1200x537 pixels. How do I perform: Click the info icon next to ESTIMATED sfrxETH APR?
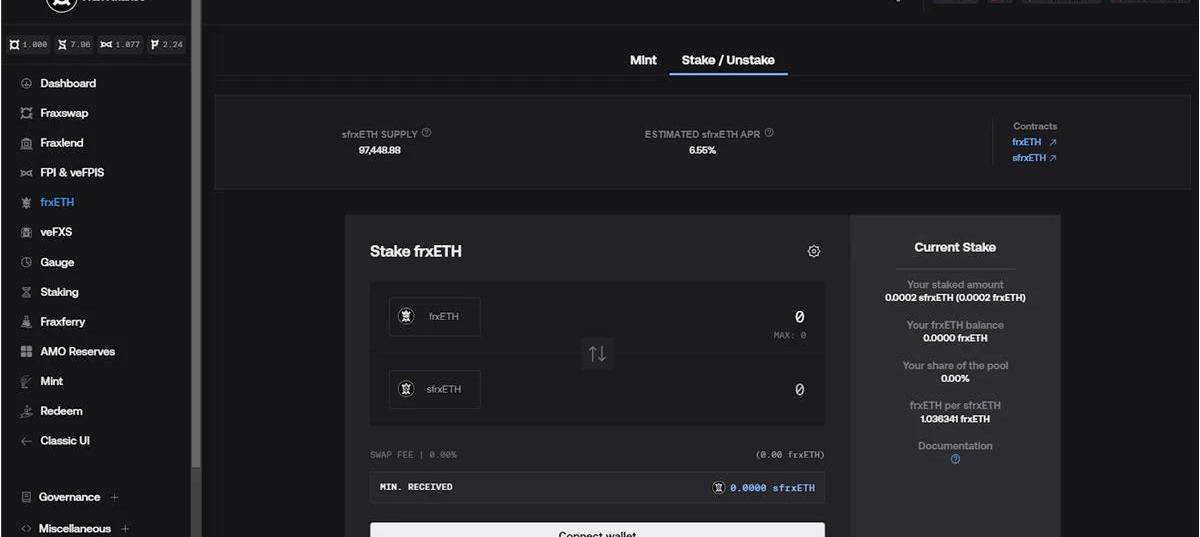point(769,133)
